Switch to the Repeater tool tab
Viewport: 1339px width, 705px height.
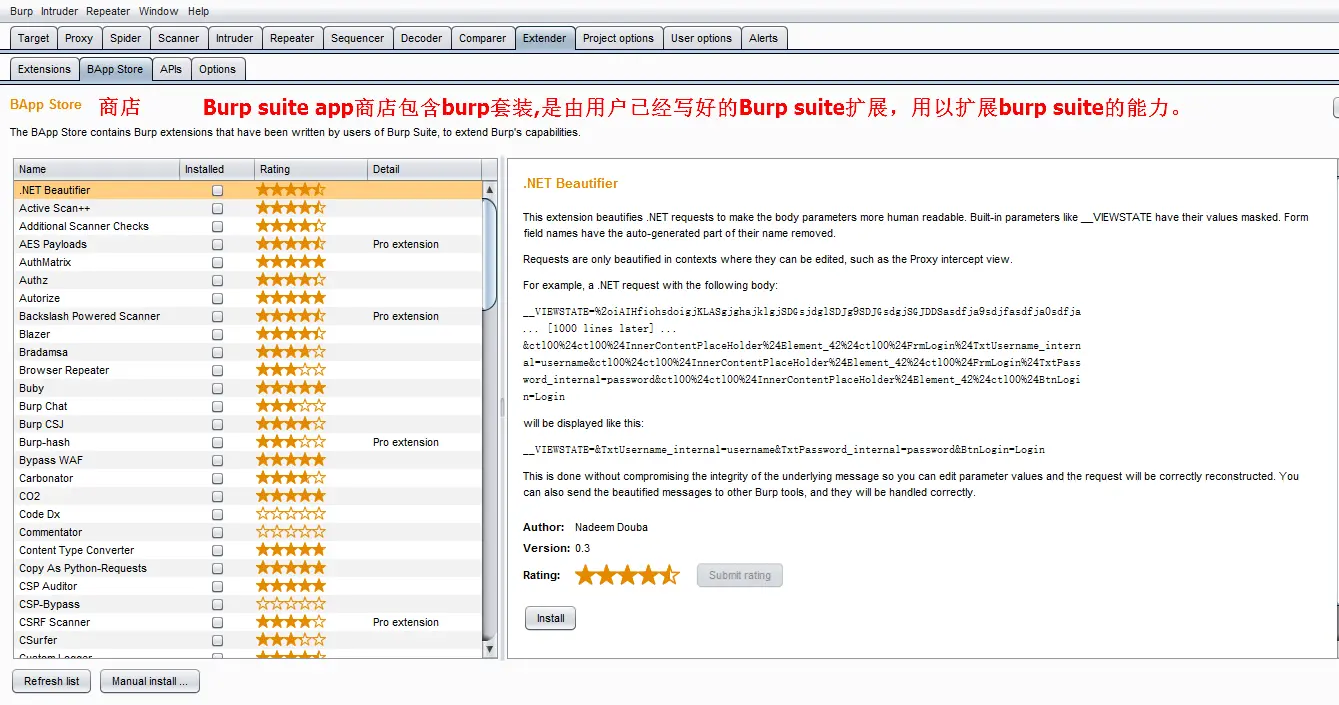(x=292, y=38)
